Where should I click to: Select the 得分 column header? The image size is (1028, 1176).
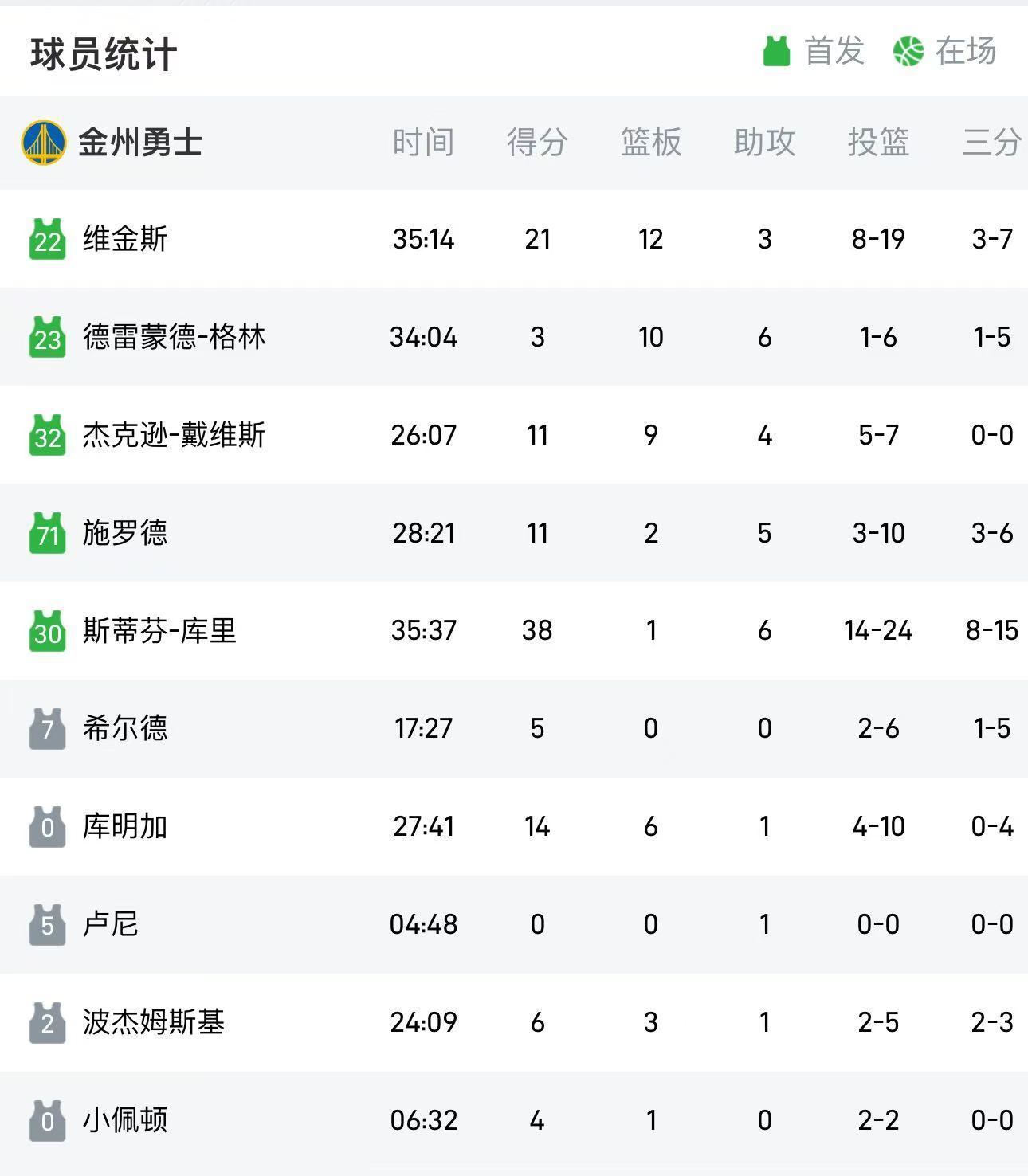[537, 143]
